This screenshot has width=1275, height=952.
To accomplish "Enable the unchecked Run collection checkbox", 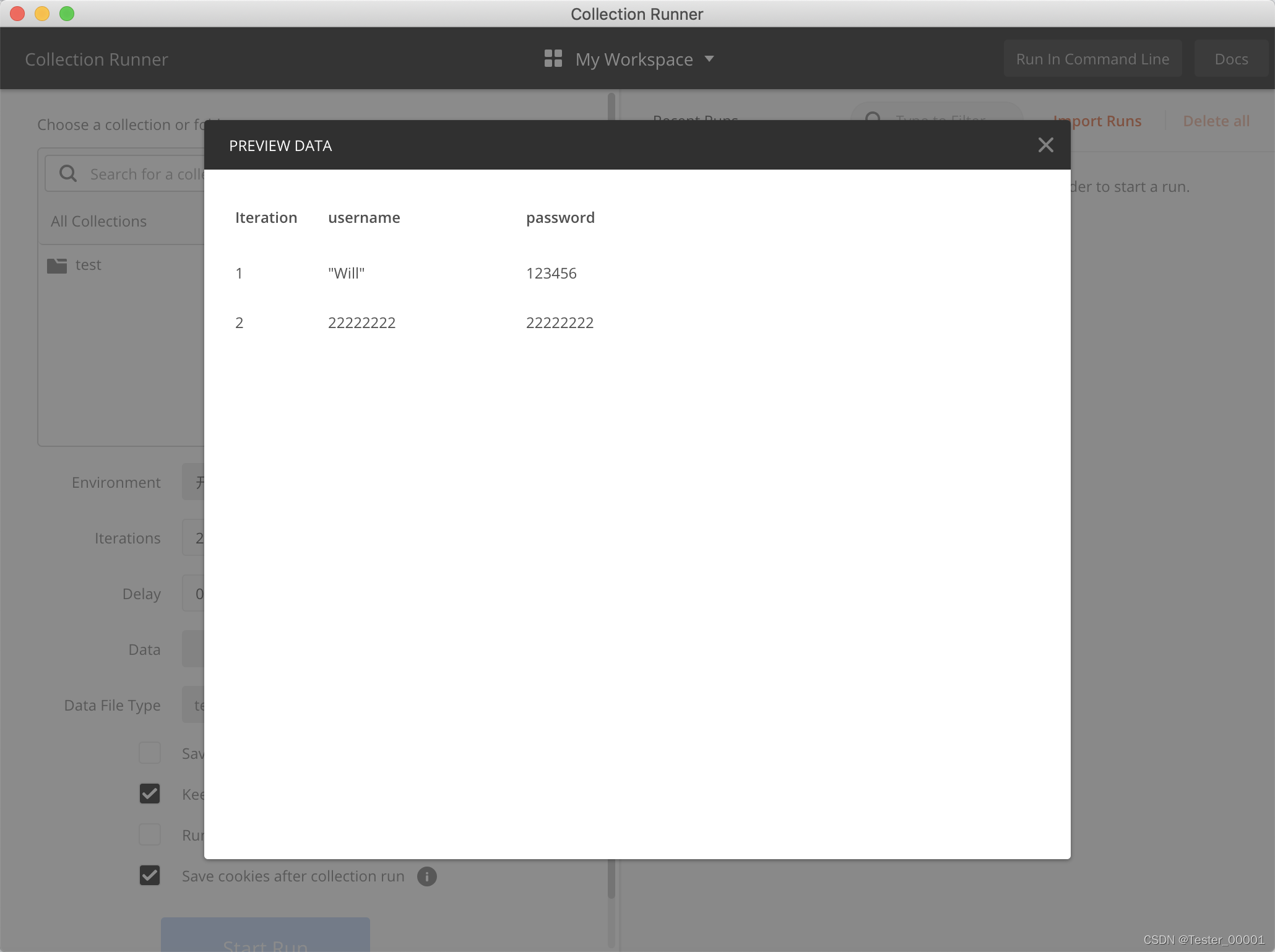I will point(150,834).
